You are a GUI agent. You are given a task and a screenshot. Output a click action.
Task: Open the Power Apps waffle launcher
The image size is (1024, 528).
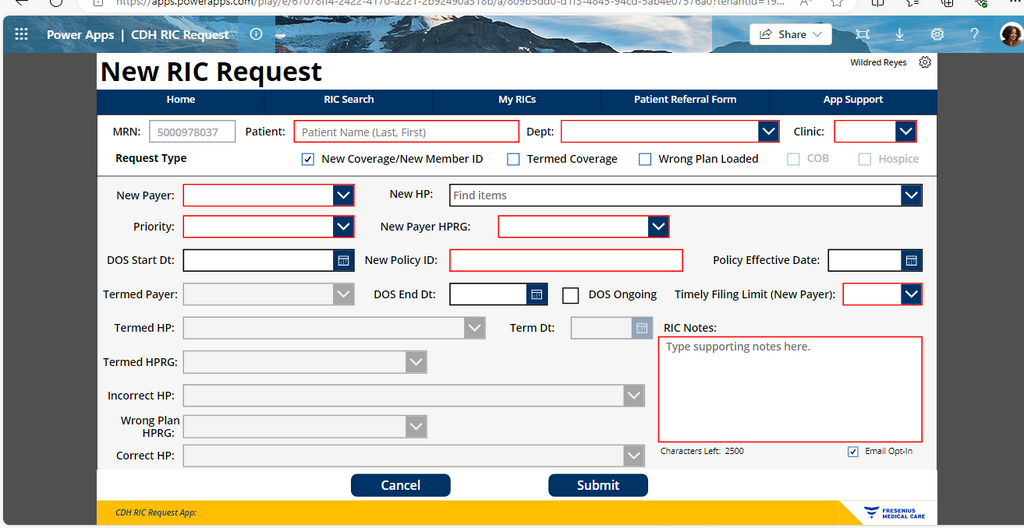(22, 35)
